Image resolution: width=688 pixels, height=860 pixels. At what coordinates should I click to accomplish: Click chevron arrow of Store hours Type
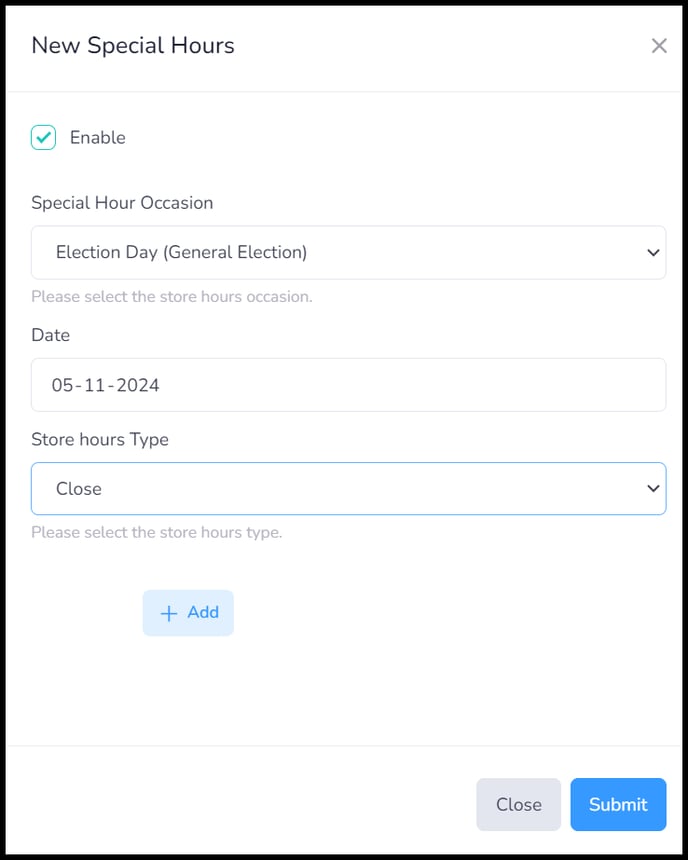(653, 488)
